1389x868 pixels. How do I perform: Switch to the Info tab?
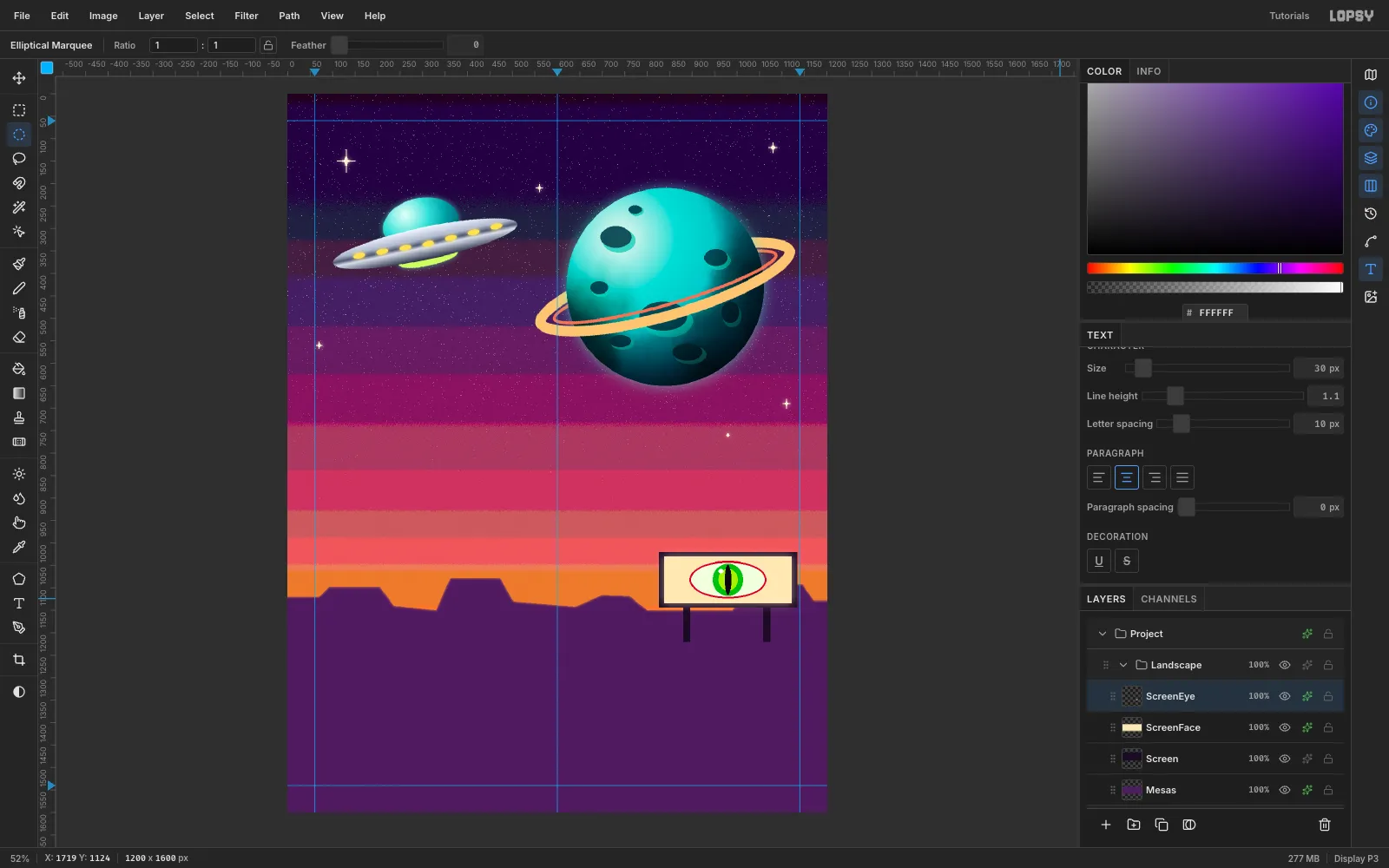click(x=1149, y=71)
